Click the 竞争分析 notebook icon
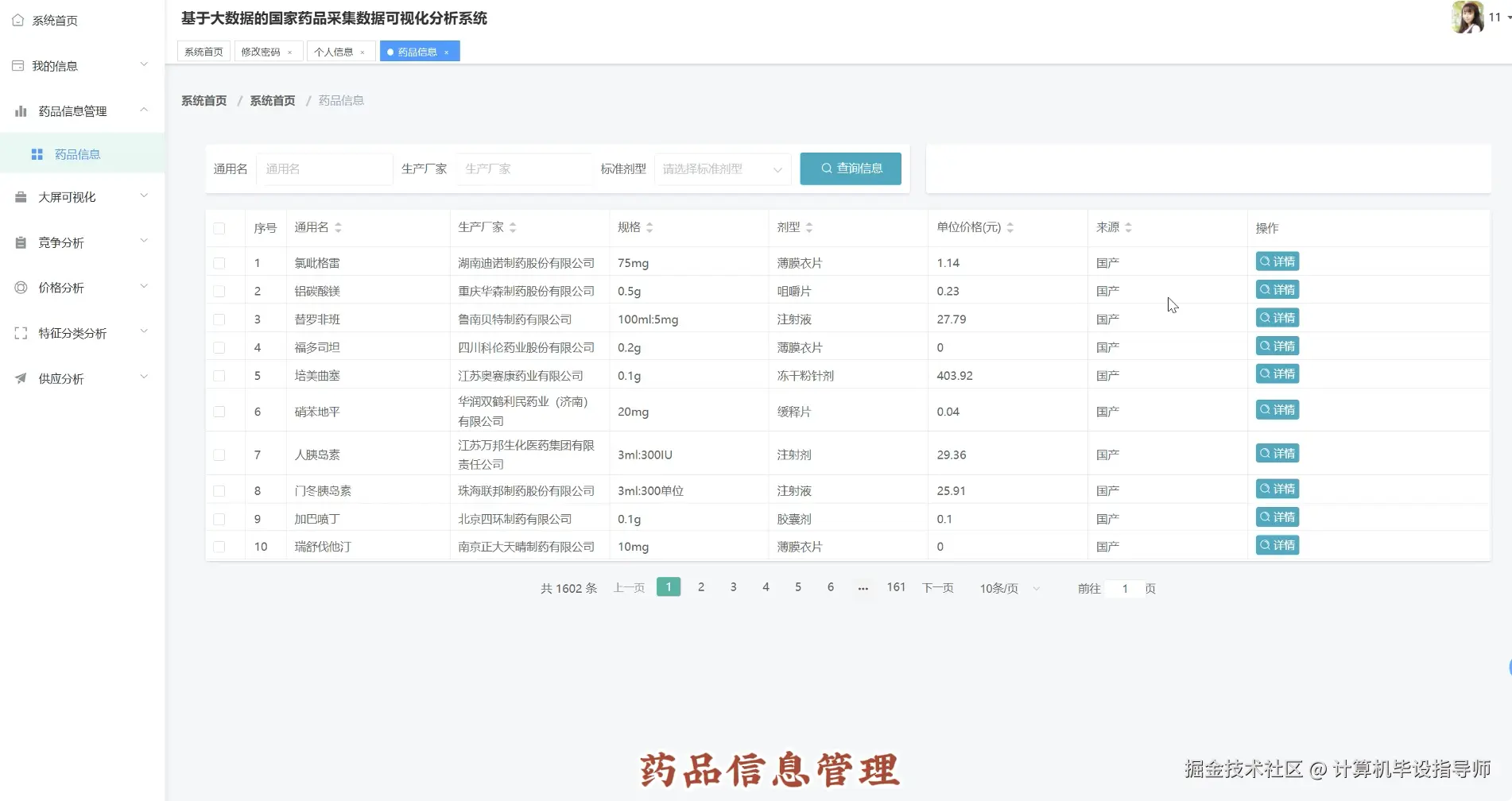 [x=21, y=242]
